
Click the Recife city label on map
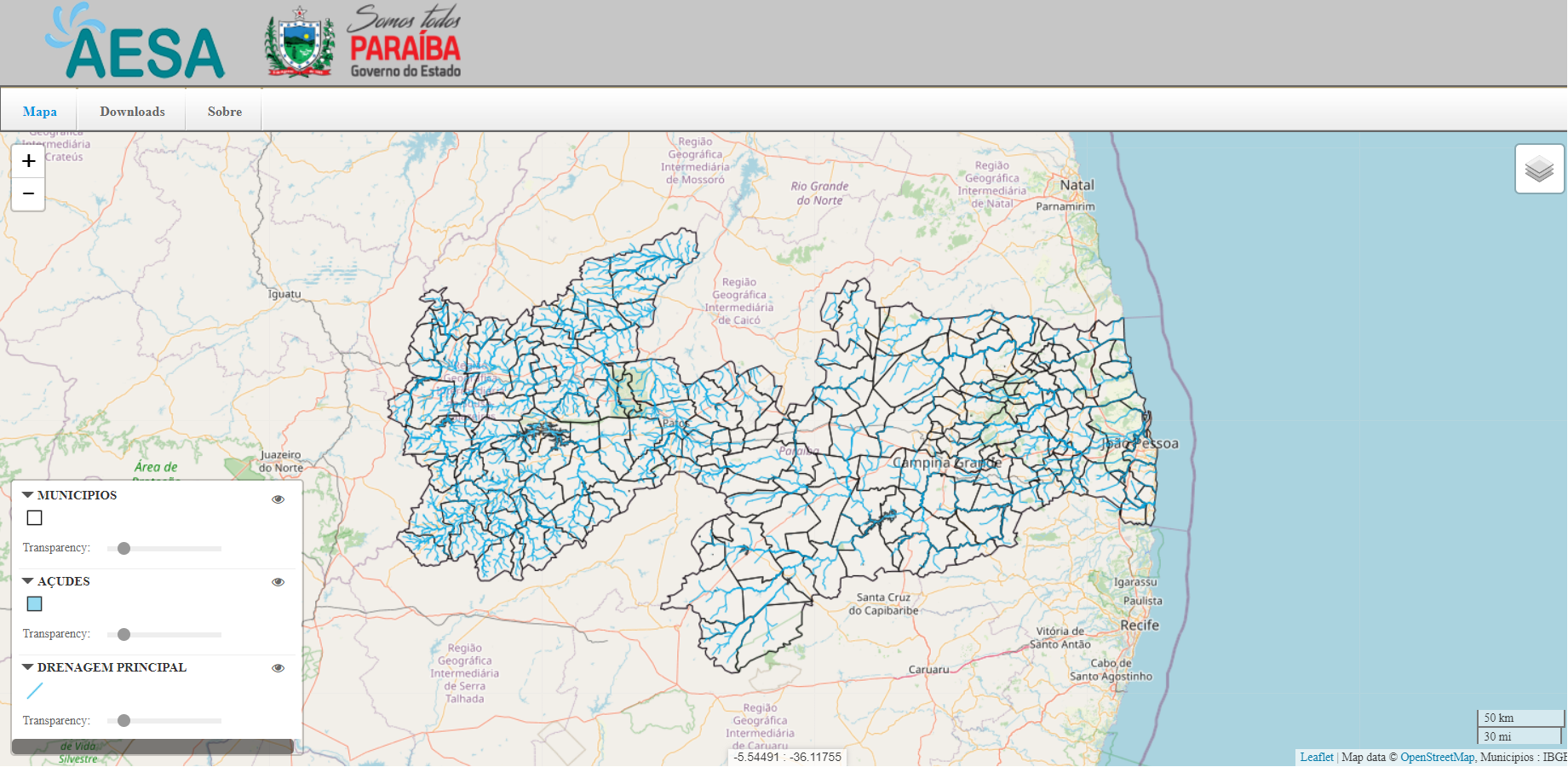tap(1140, 625)
